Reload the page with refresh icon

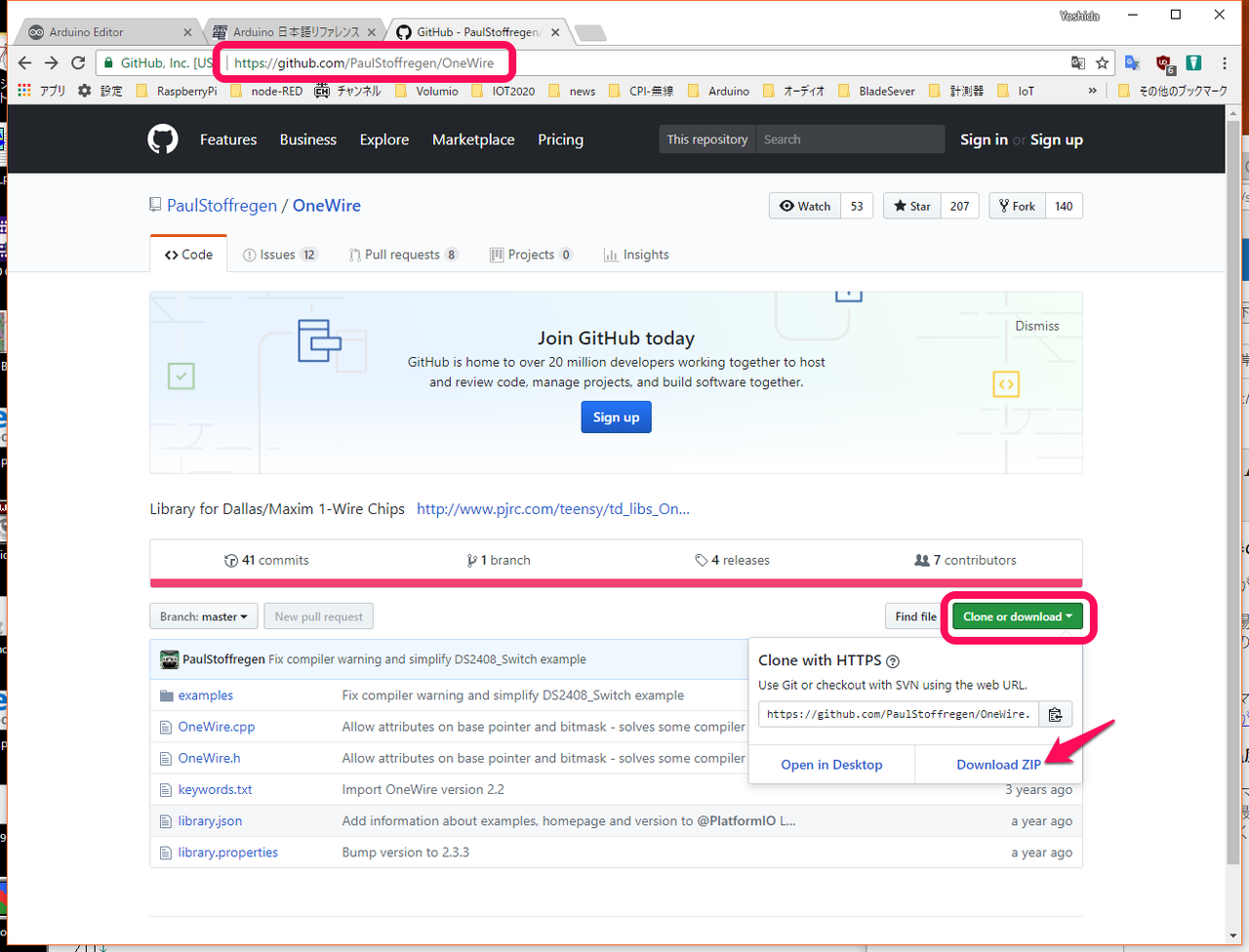[x=78, y=62]
